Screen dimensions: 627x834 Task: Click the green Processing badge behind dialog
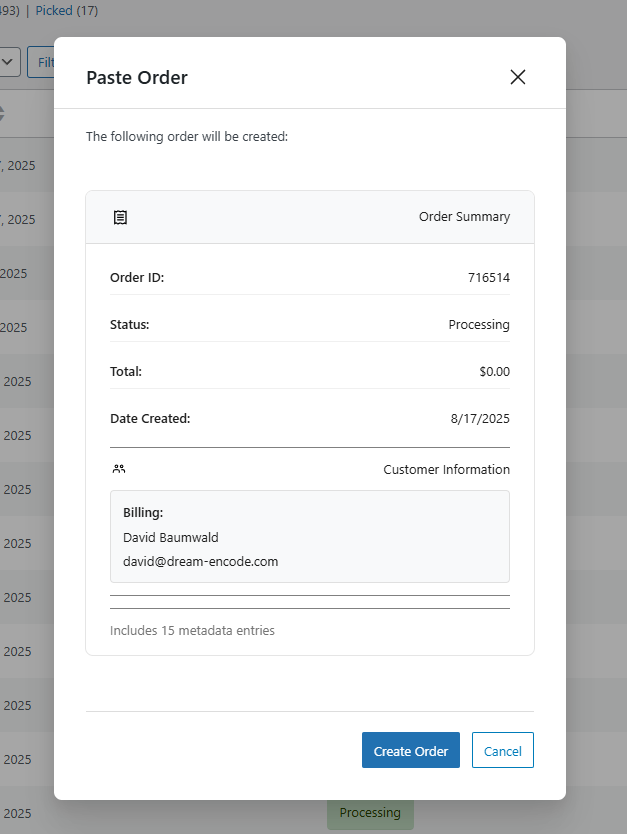tap(370, 813)
